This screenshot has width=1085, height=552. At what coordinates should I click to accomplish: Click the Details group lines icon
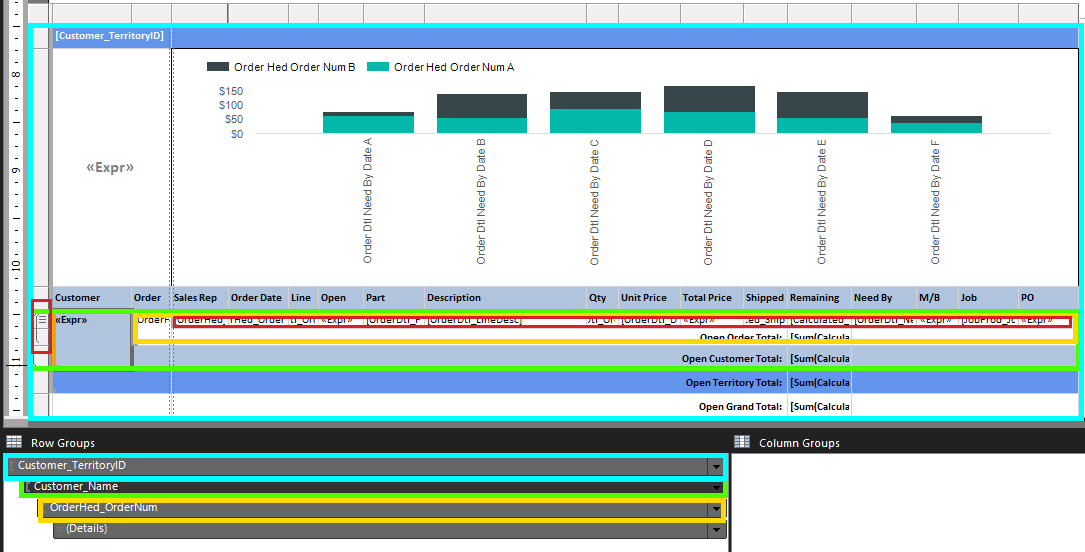[x=60, y=529]
